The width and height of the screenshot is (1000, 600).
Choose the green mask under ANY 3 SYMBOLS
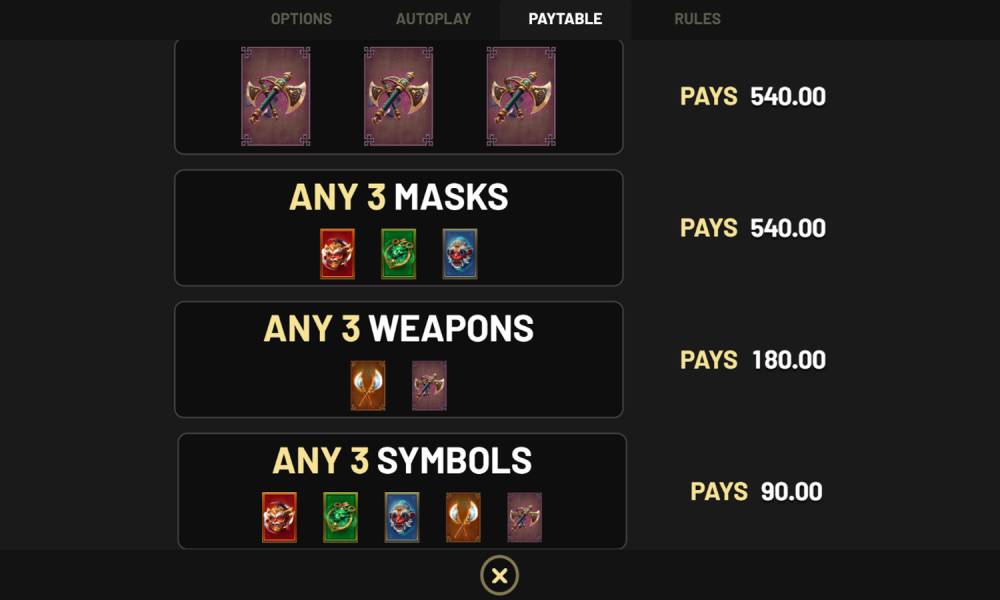pos(340,517)
